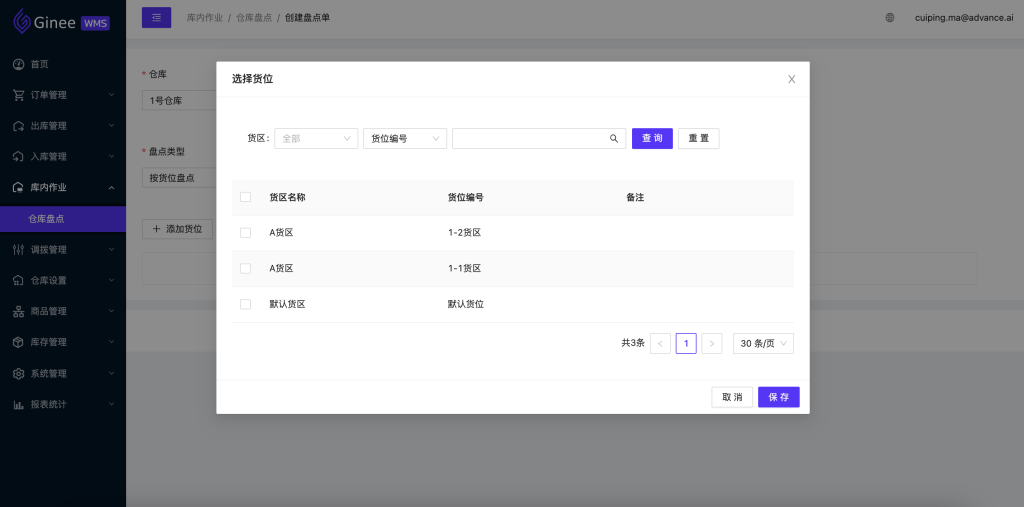Viewport: 1024px width, 507px height.
Task: Click the 查询 button
Action: tap(652, 139)
